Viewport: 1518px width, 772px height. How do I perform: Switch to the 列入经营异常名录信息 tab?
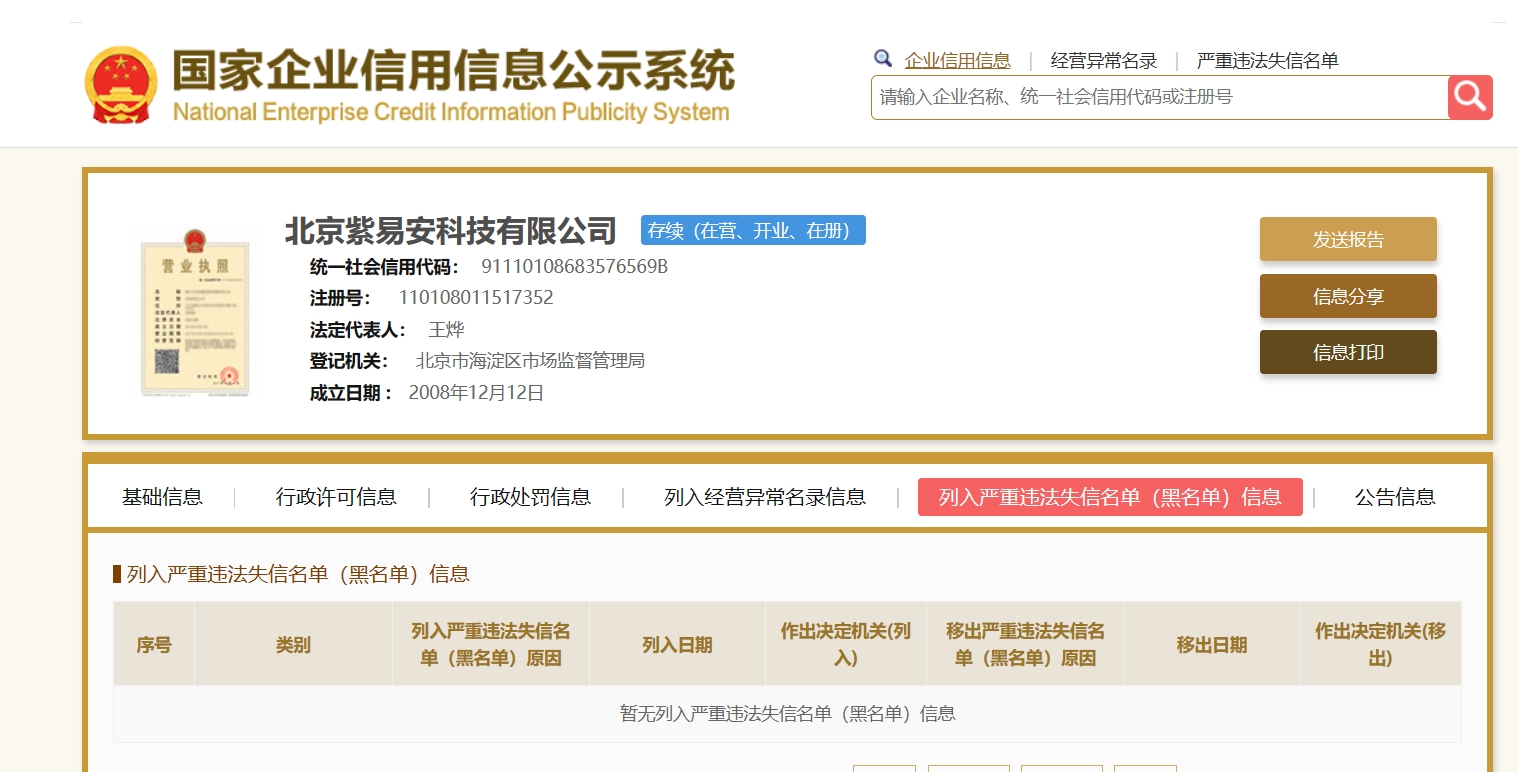[765, 497]
